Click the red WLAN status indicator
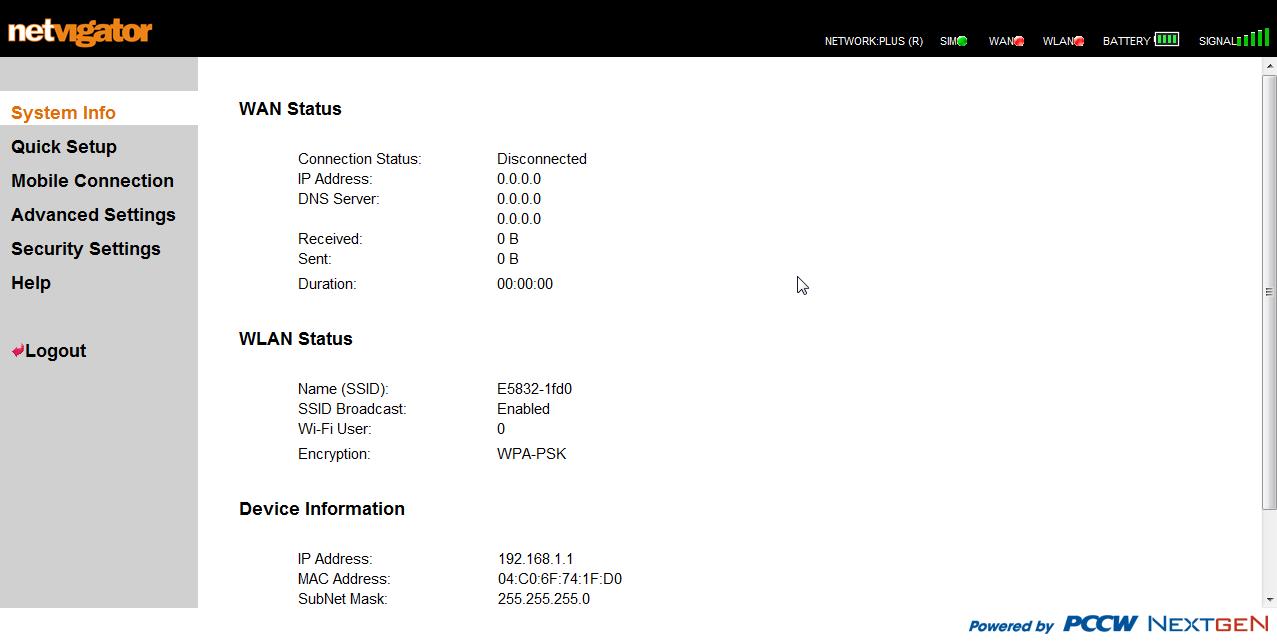This screenshot has width=1277, height=641. coord(1079,41)
